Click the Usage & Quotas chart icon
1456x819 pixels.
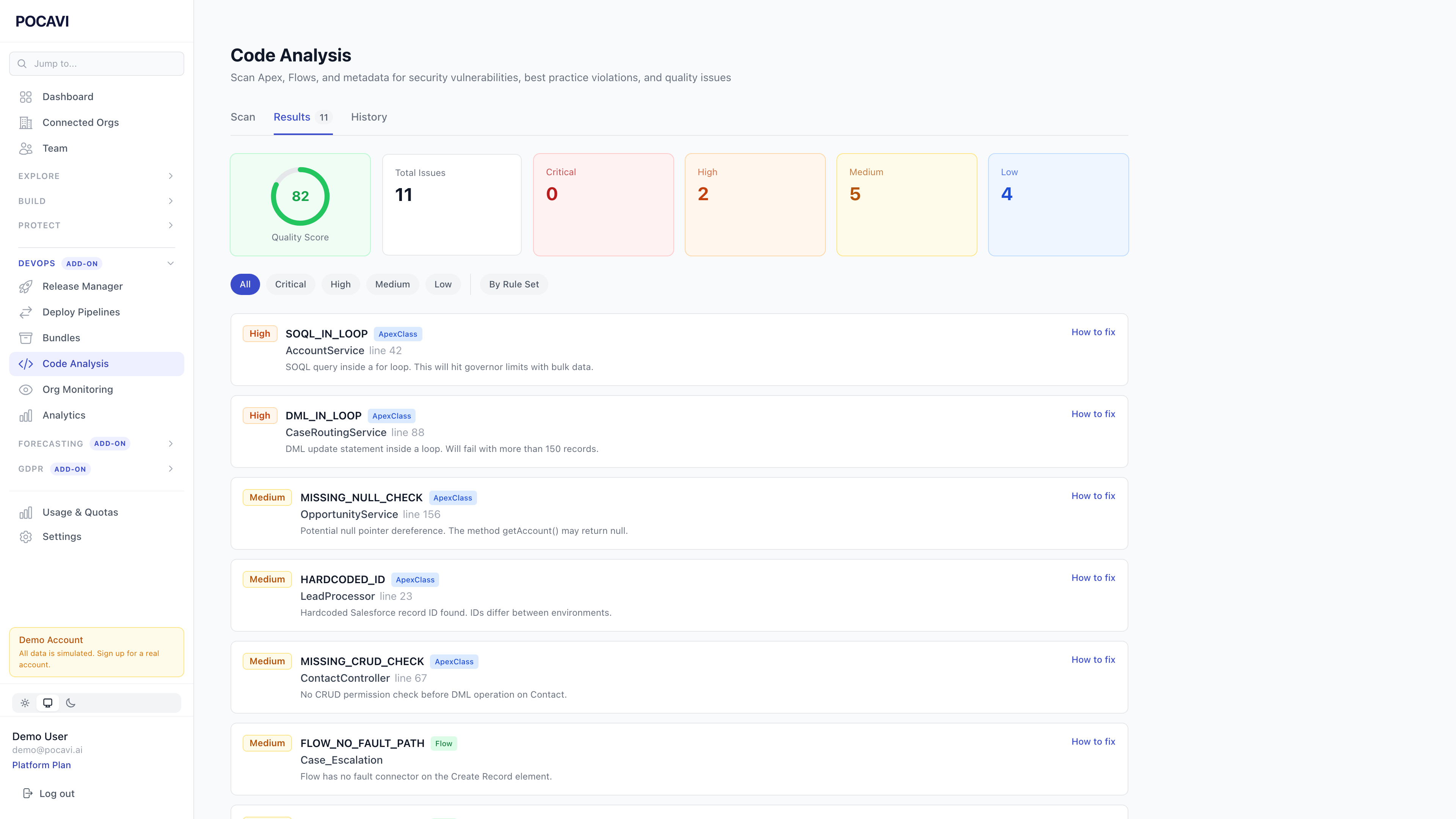click(25, 513)
